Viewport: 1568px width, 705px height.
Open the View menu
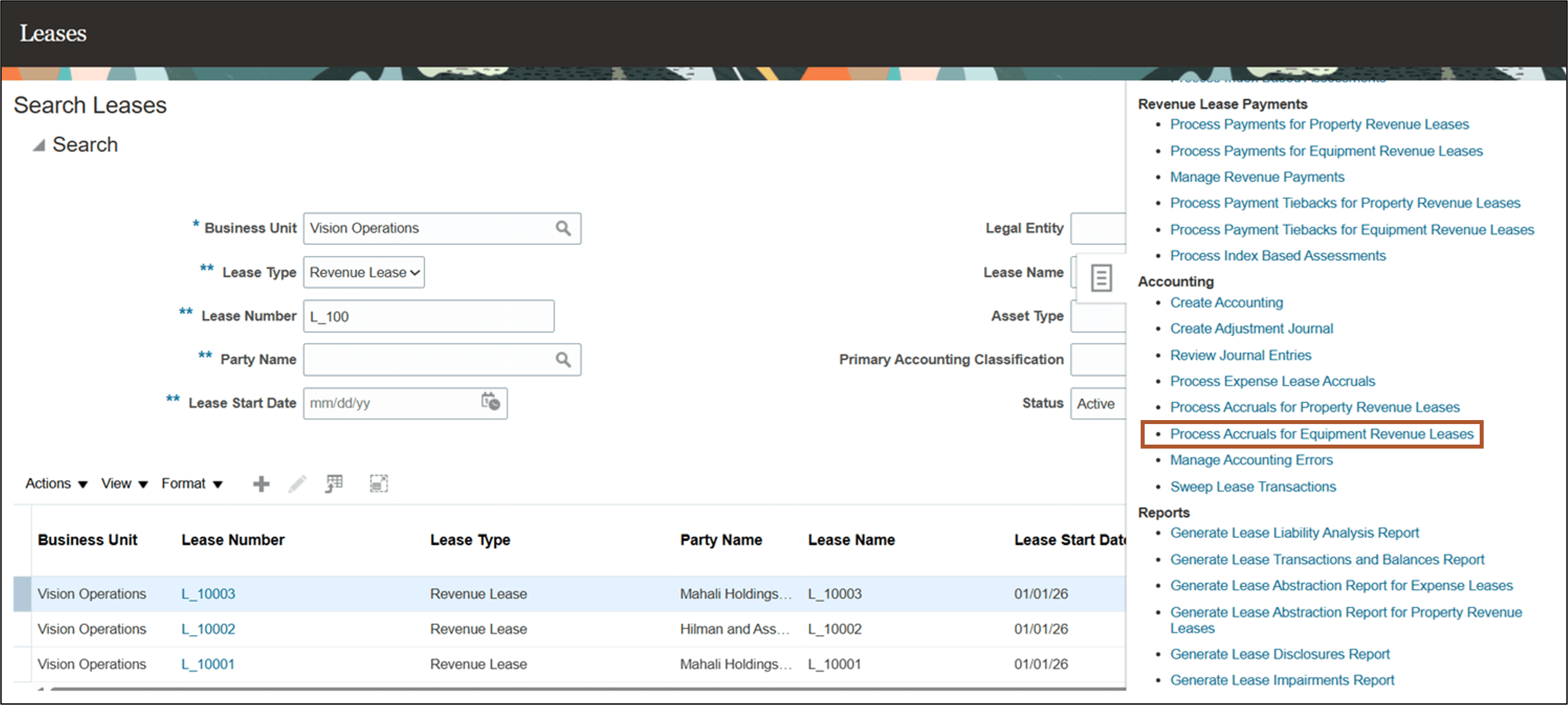click(x=124, y=483)
